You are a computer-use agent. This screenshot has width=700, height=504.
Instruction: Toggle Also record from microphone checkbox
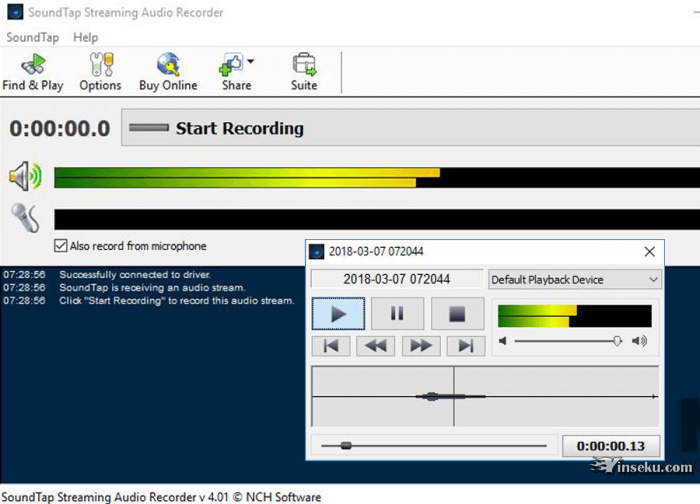[x=61, y=246]
